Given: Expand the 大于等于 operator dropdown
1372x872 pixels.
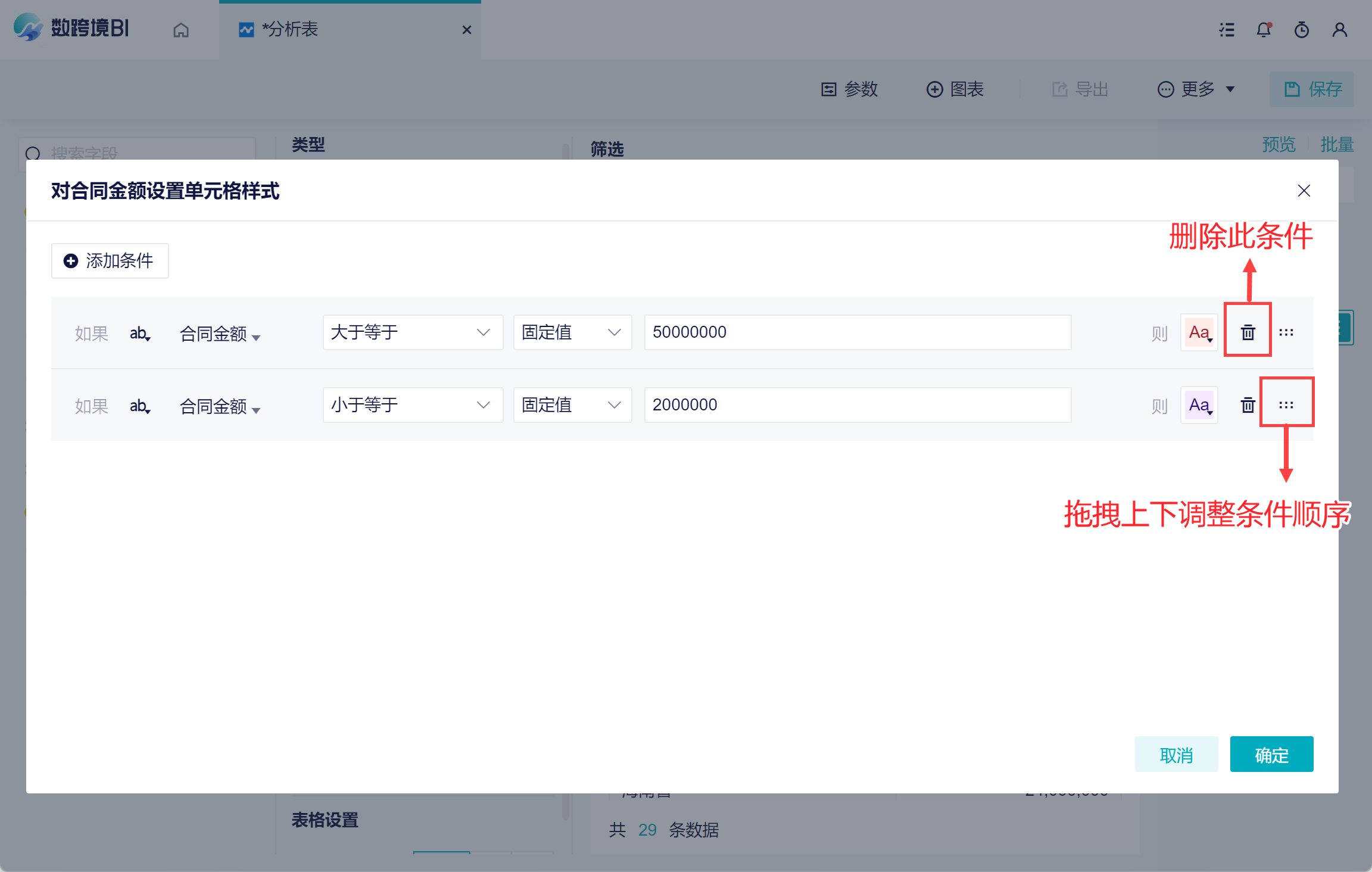Looking at the screenshot, I should (x=412, y=332).
